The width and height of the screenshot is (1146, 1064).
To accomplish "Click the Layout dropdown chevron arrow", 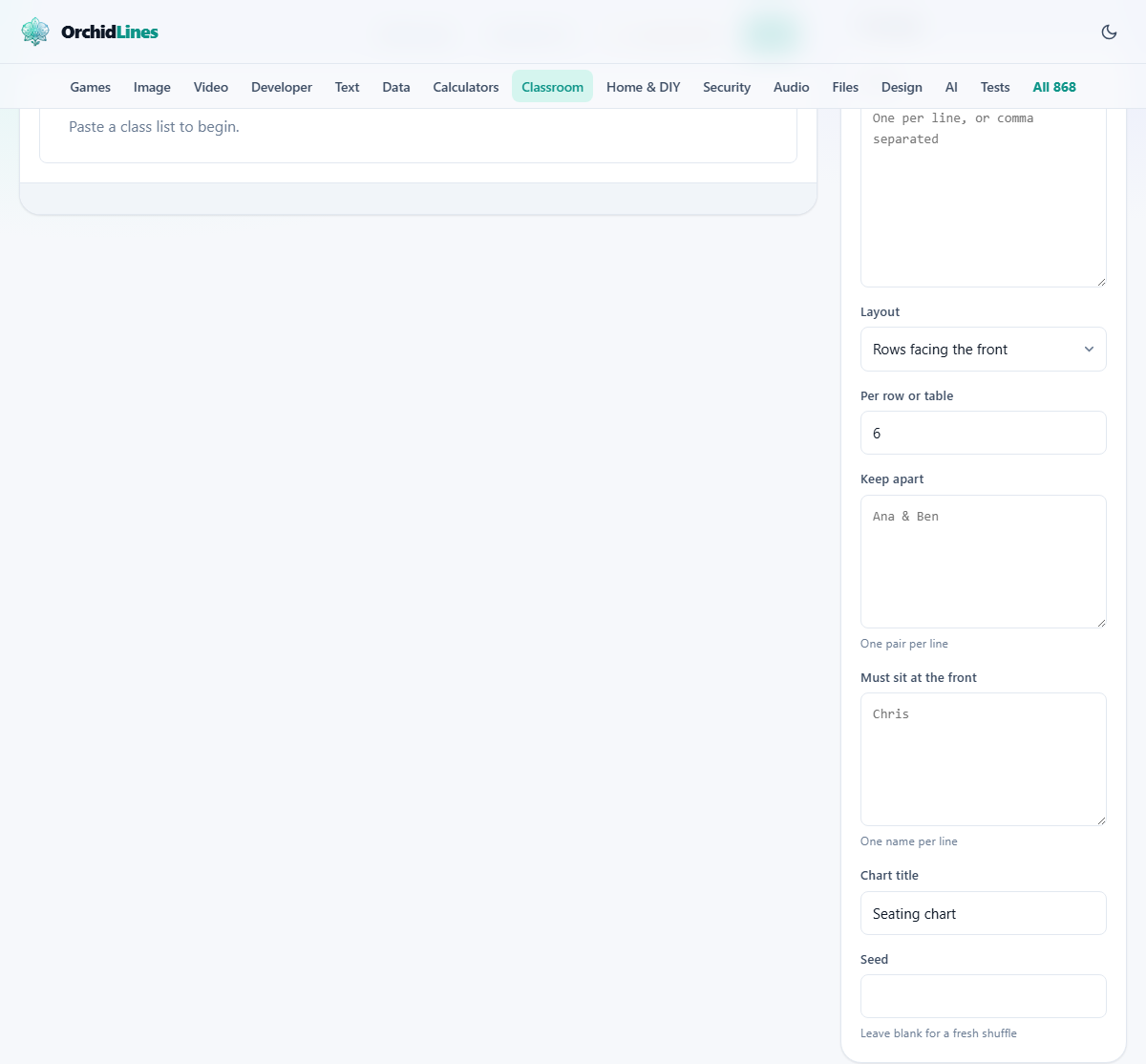I will (1089, 350).
